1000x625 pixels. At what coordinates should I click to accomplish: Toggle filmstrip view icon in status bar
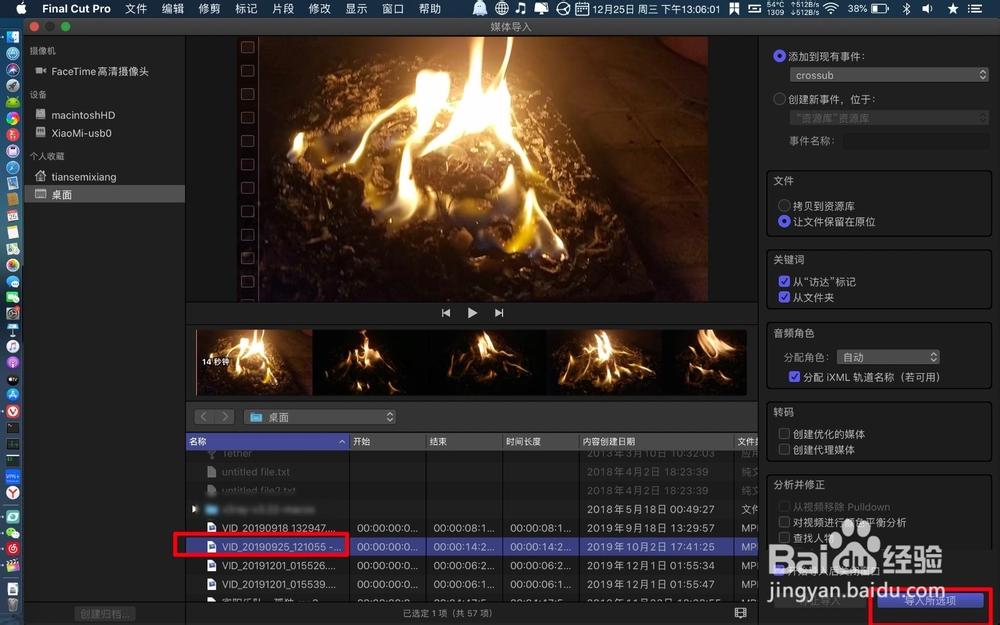click(740, 613)
